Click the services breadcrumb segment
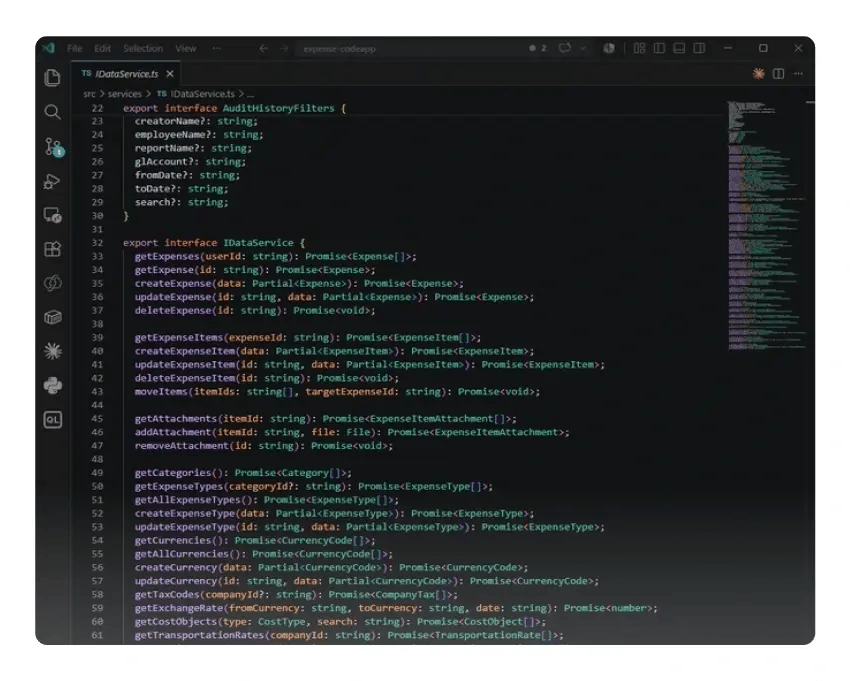 pos(124,94)
